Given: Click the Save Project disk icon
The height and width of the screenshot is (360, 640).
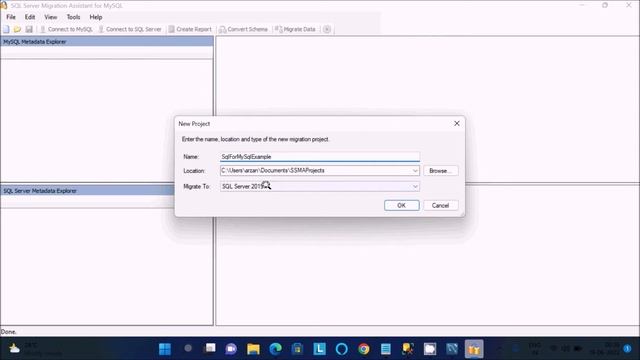Looking at the screenshot, I should [29, 29].
